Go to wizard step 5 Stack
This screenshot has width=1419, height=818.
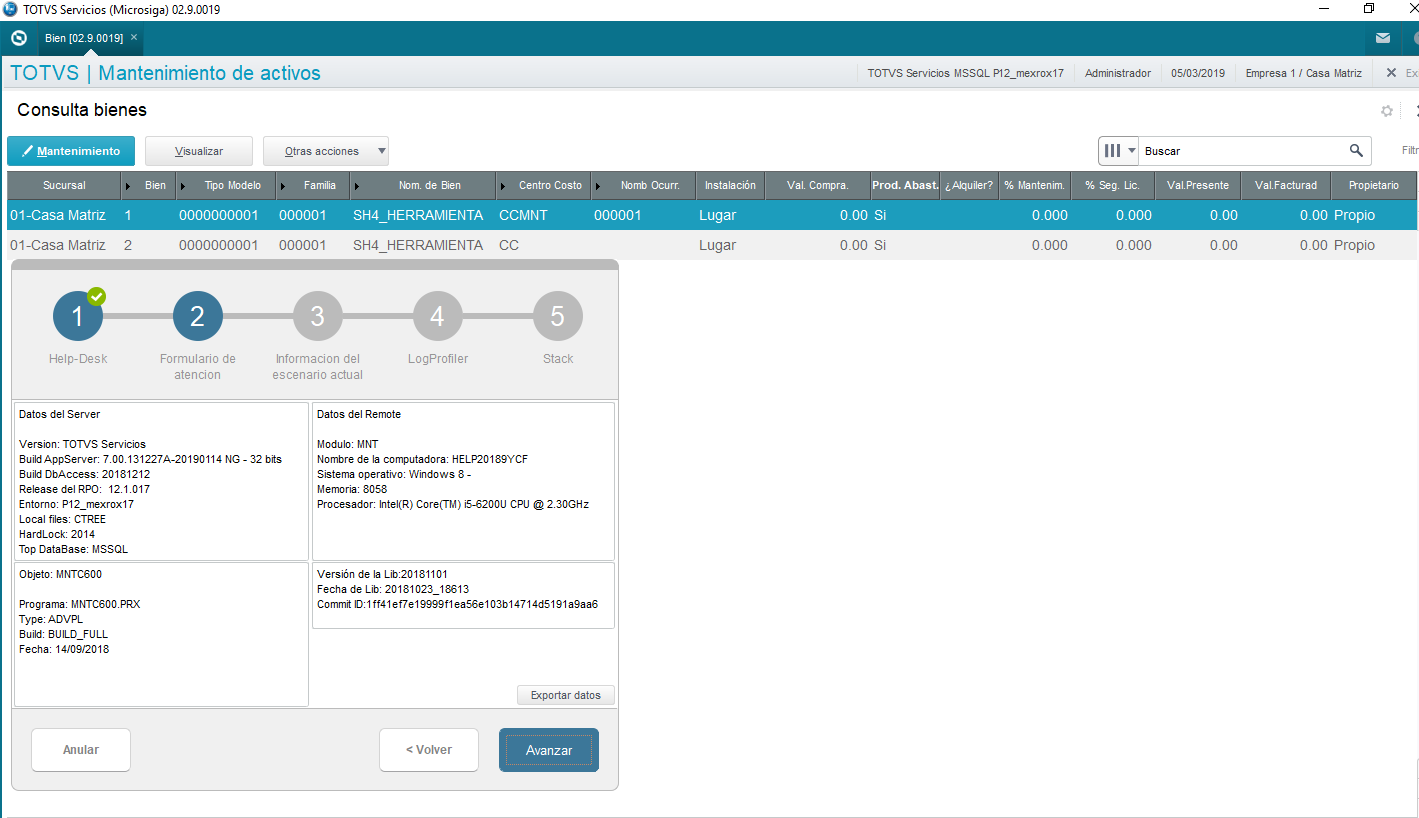click(558, 317)
